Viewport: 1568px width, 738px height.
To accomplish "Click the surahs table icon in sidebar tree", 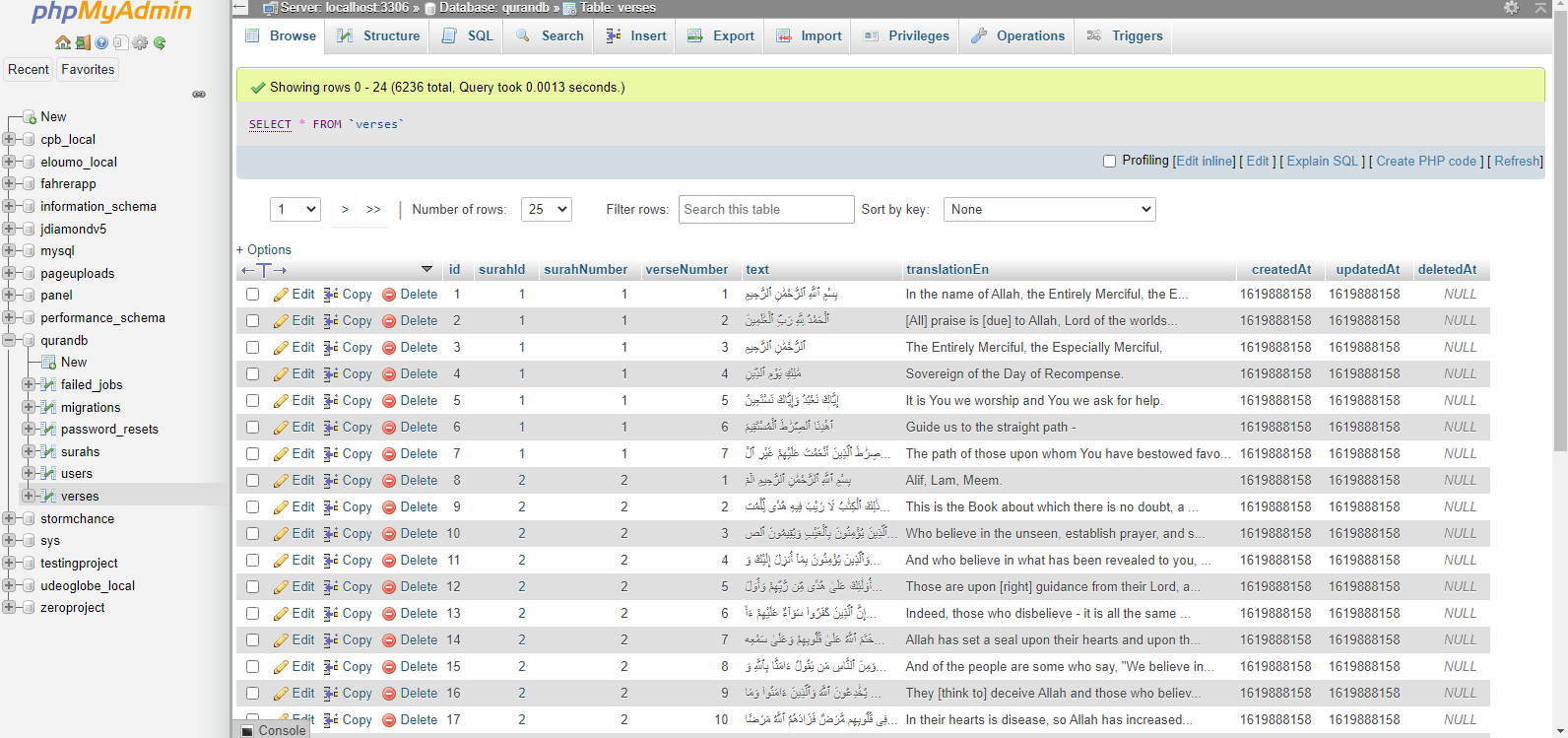I will tap(47, 451).
